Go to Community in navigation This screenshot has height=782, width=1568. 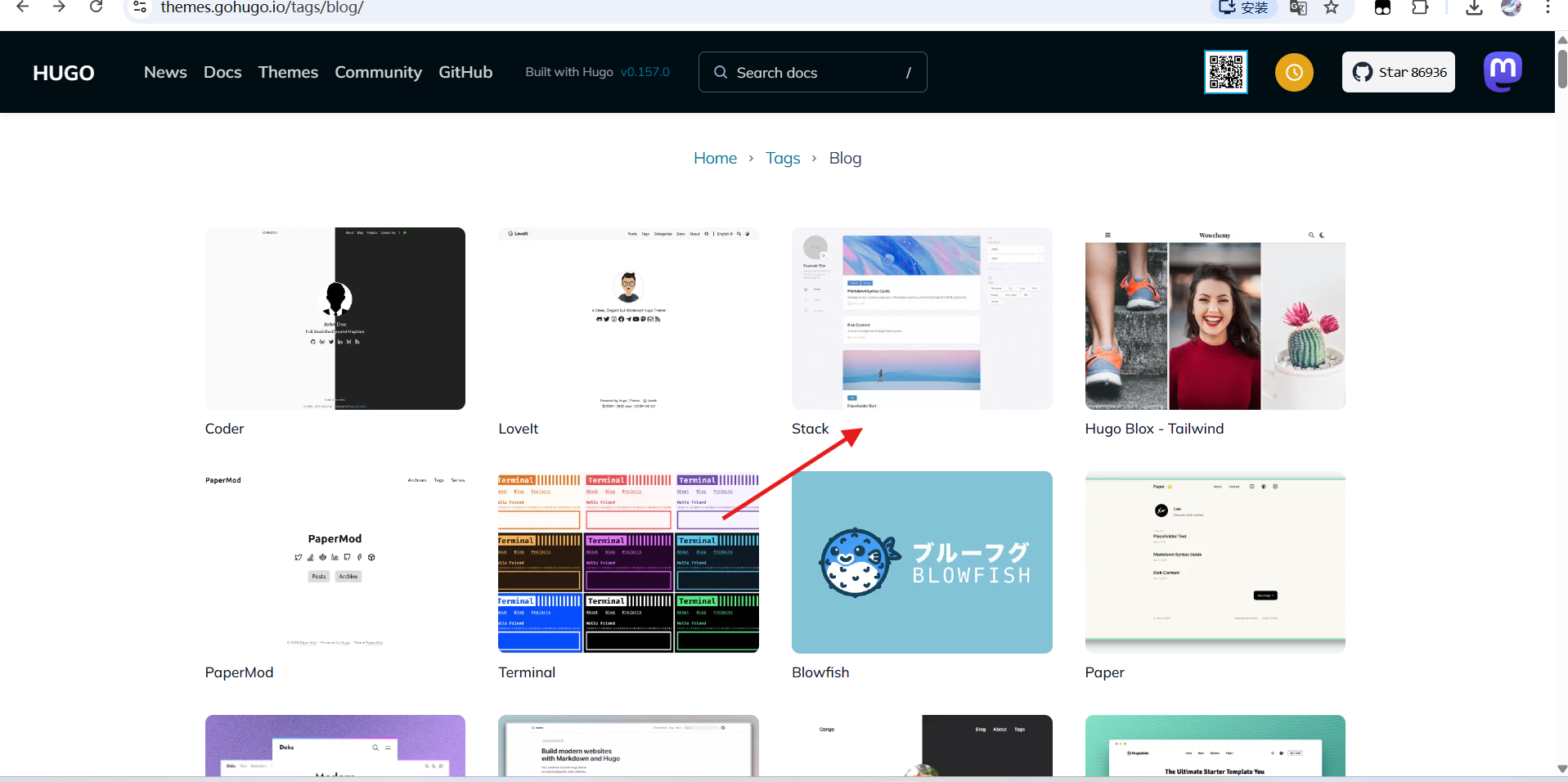[x=378, y=72]
